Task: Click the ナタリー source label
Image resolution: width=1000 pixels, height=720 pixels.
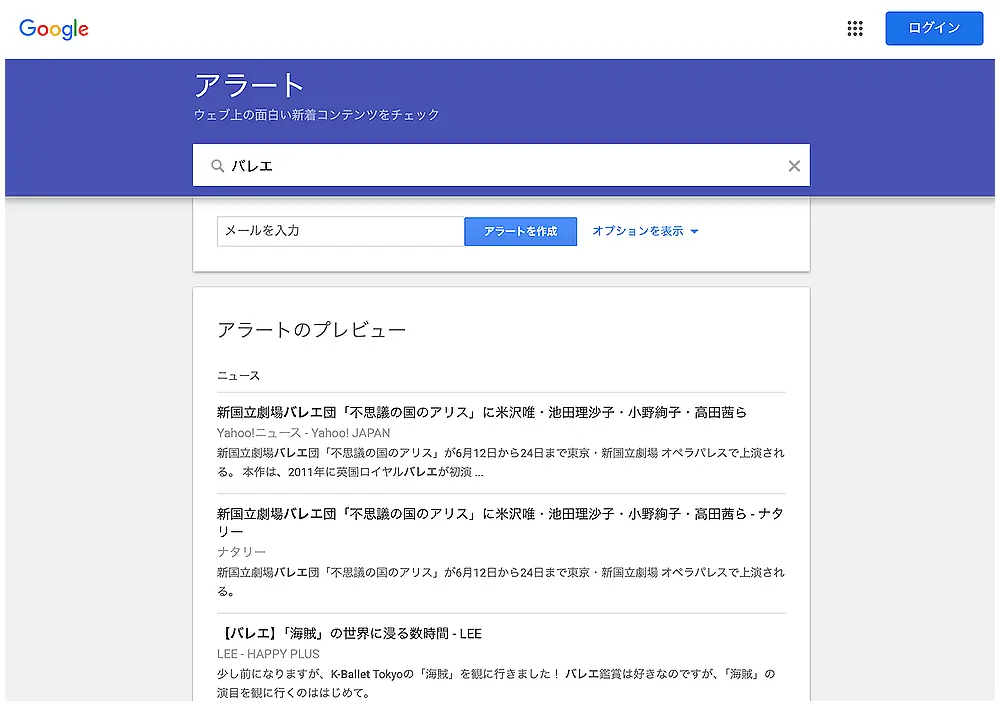Action: [x=241, y=552]
